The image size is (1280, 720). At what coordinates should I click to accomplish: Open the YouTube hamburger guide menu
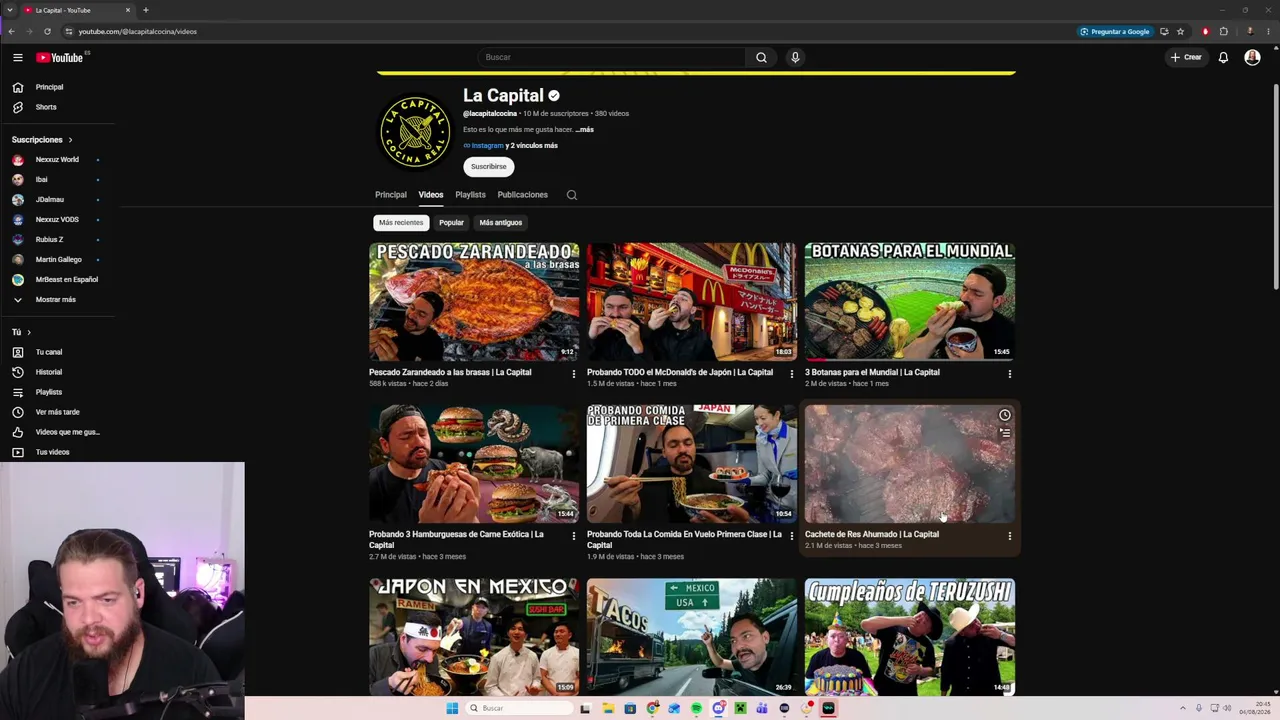click(18, 58)
